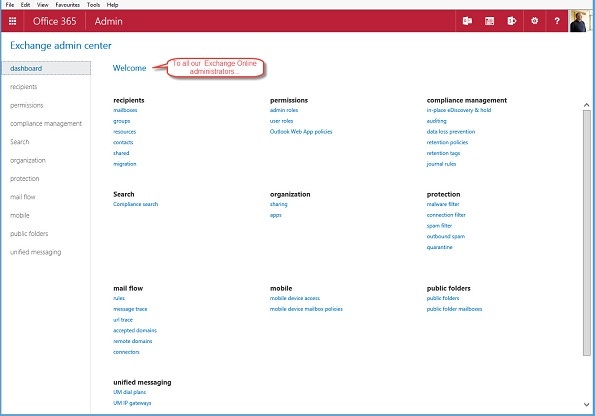The height and width of the screenshot is (416, 595).
Task: Select compliance management in left navigation
Action: tap(46, 123)
